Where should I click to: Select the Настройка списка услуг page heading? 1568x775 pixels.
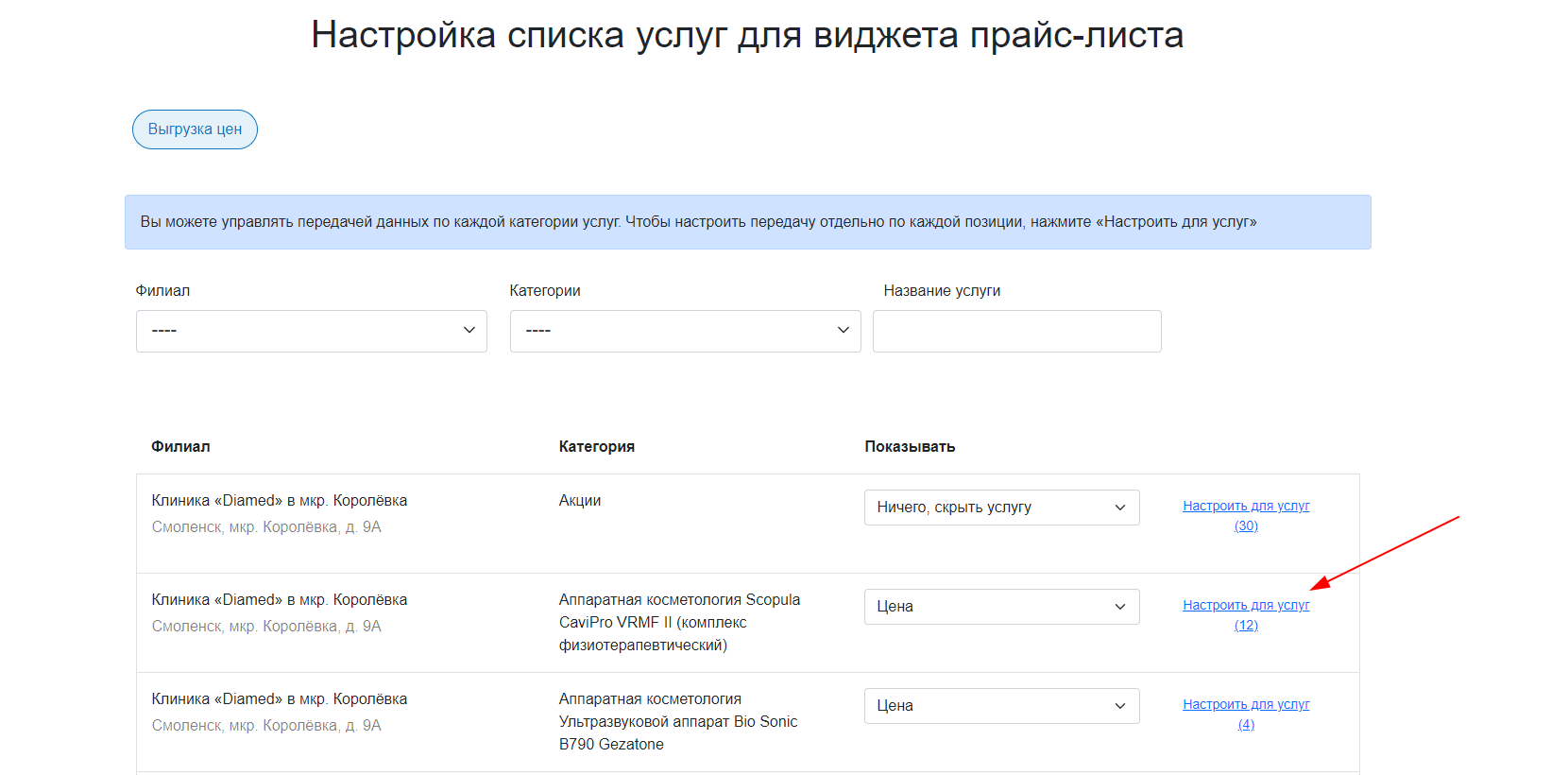pos(747,35)
